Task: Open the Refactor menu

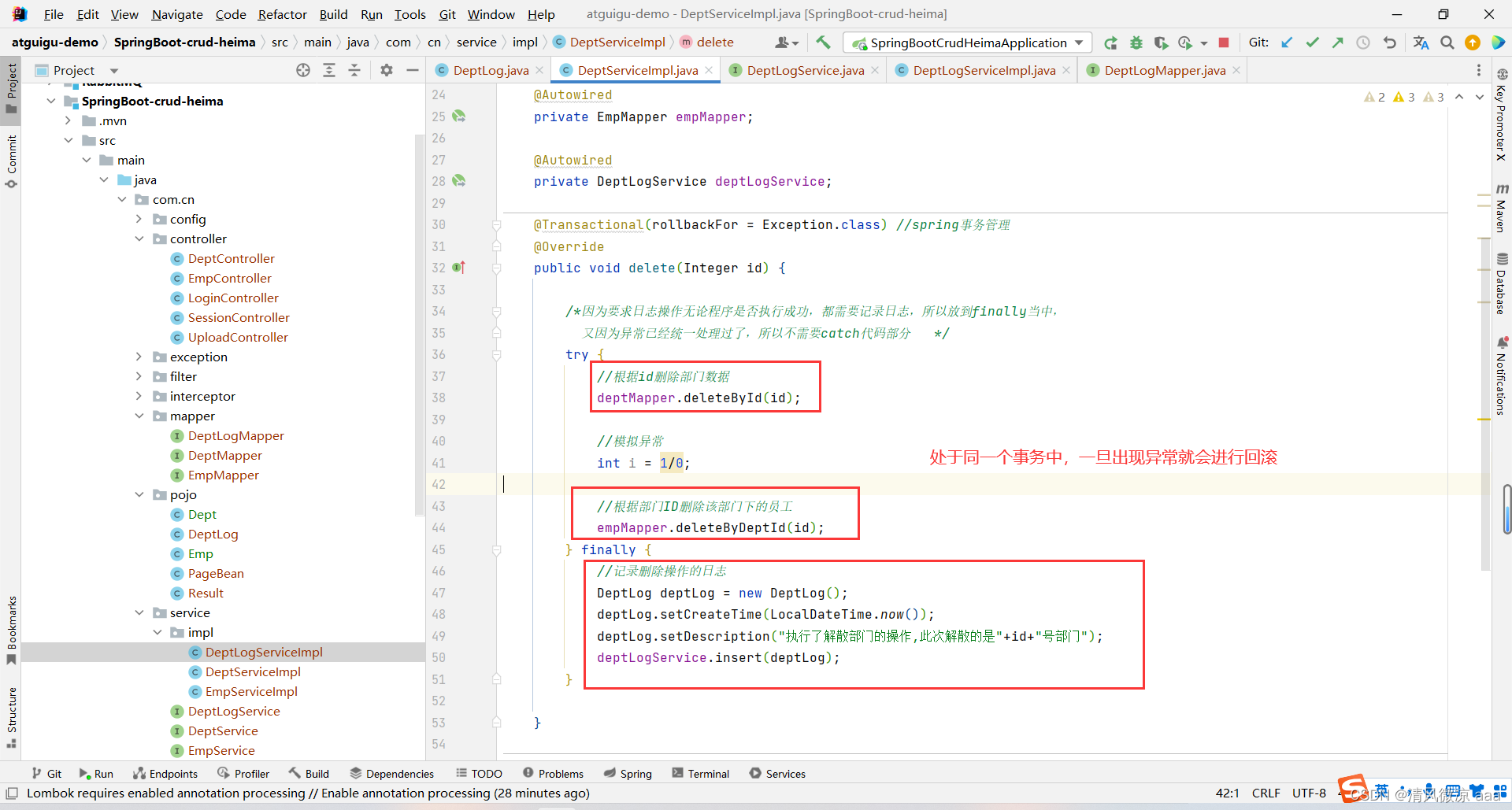Action: pos(282,14)
